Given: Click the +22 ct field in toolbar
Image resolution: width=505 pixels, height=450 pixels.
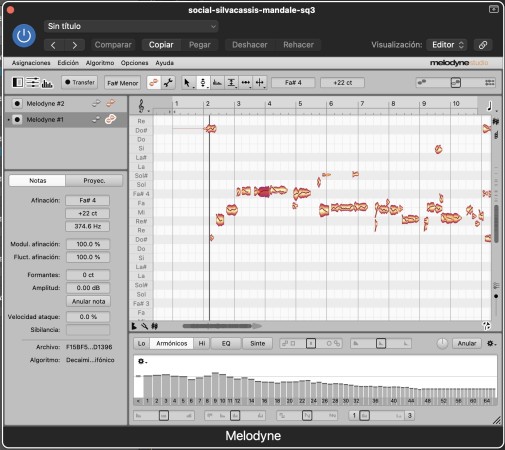Looking at the screenshot, I should (342, 83).
